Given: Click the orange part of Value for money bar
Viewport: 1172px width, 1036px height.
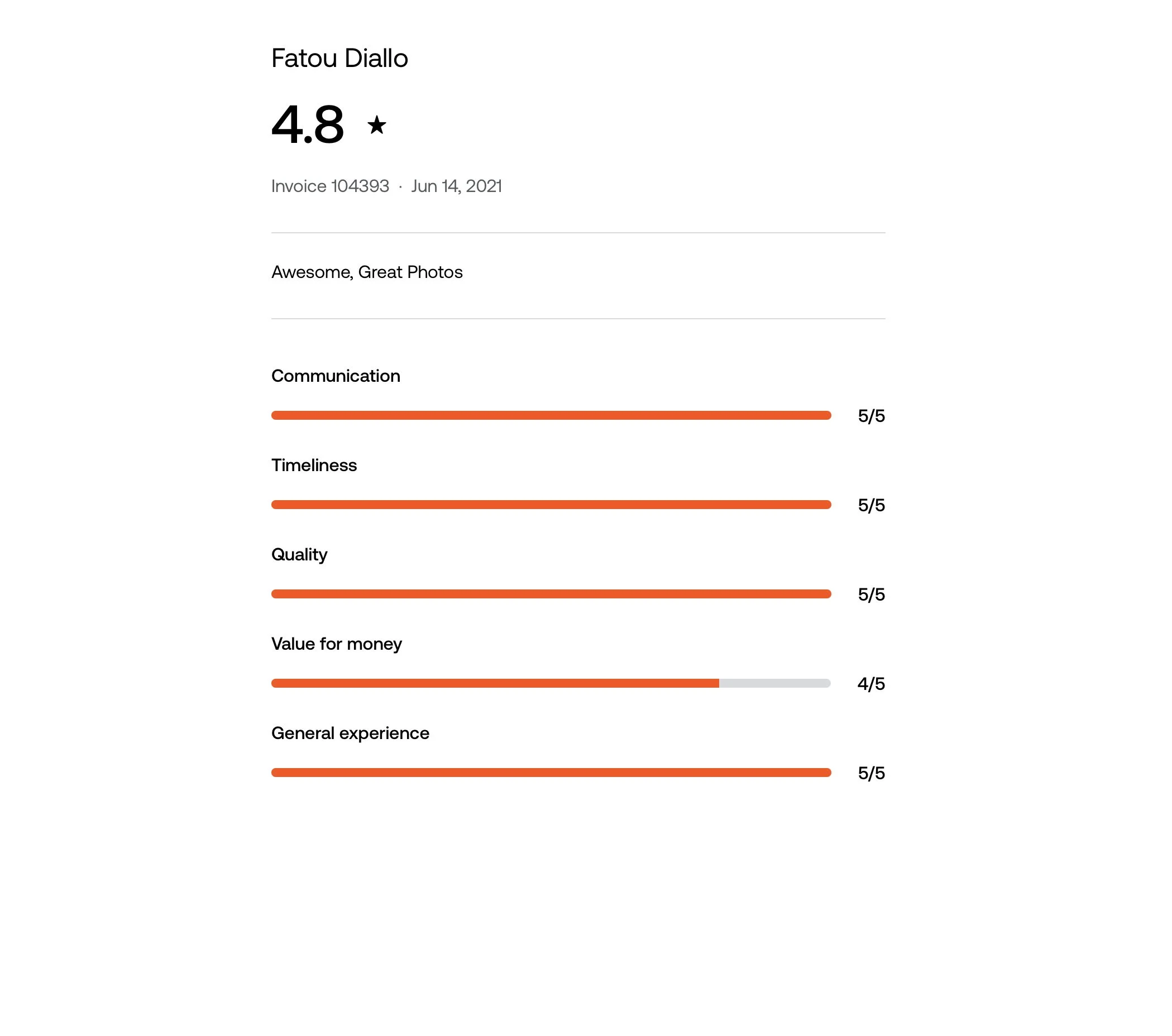Looking at the screenshot, I should (x=495, y=683).
